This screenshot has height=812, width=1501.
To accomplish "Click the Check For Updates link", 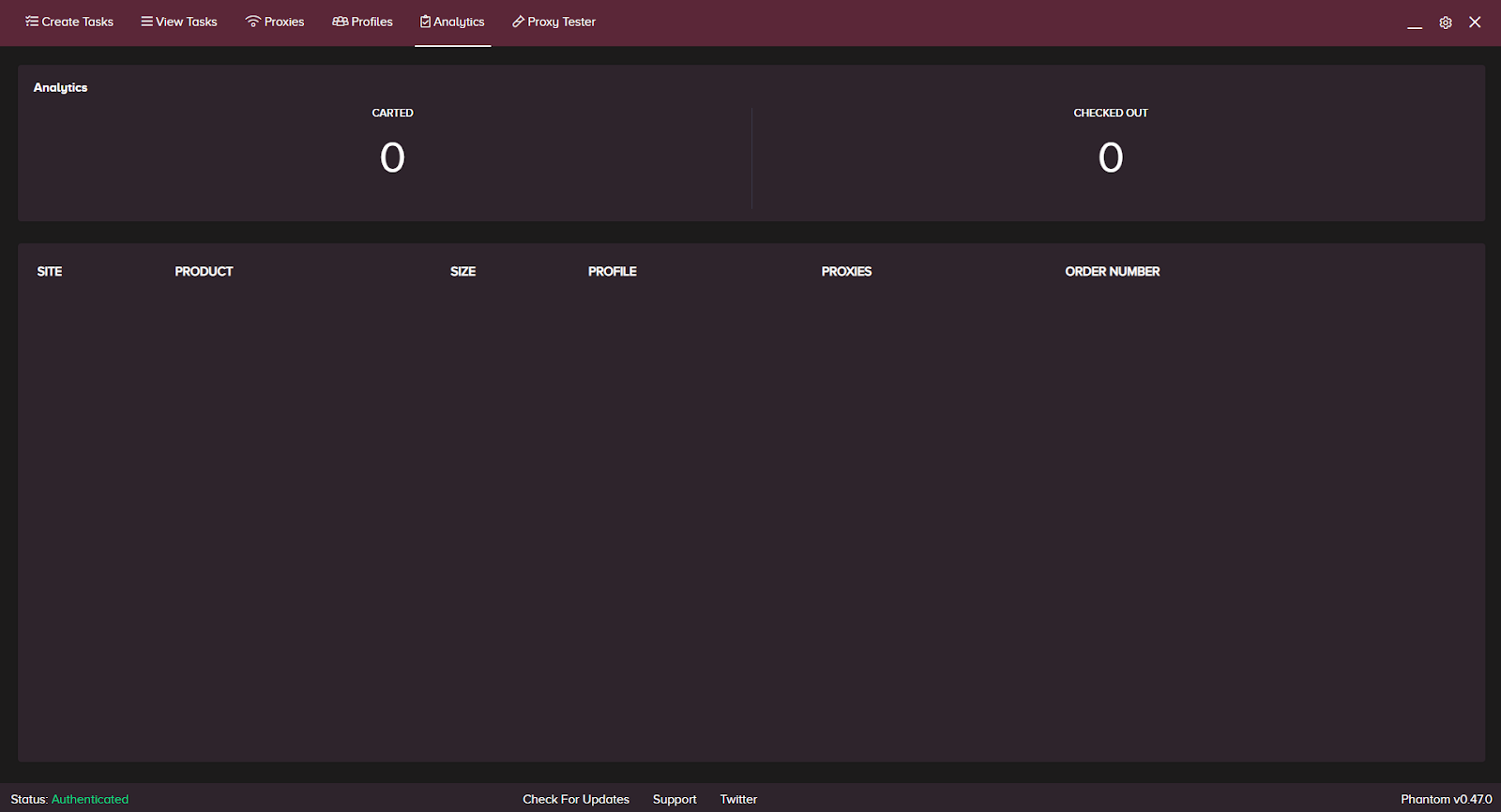I will (576, 799).
